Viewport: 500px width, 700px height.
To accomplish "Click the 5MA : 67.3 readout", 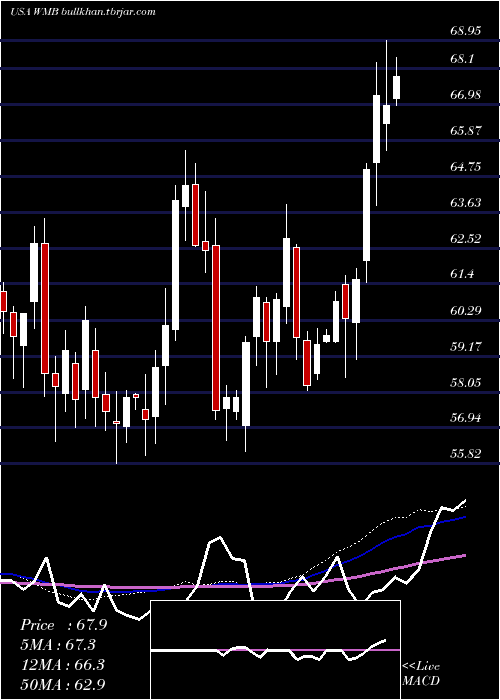I will pyautogui.click(x=58, y=645).
